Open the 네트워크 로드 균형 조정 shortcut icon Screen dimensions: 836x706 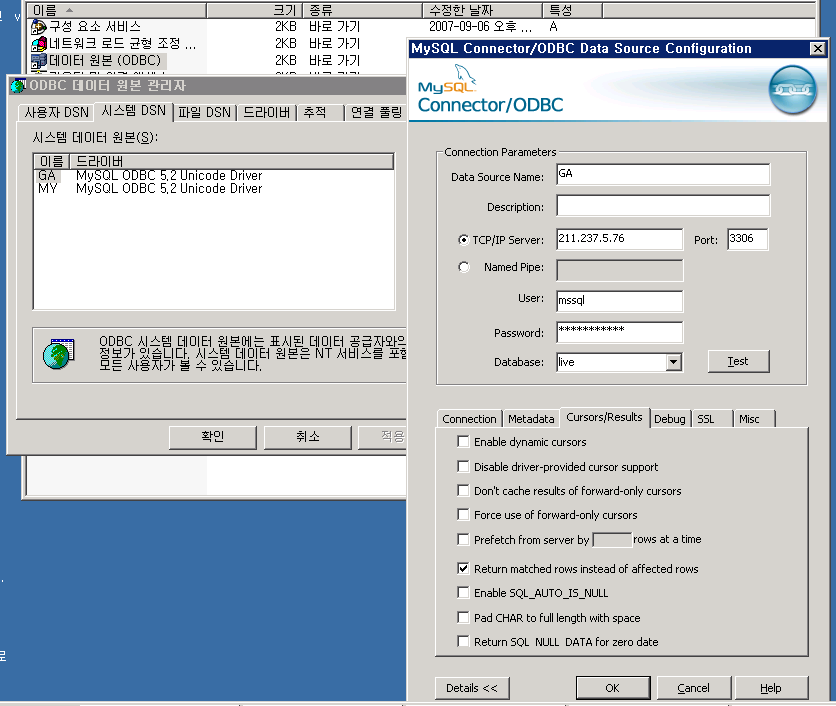pos(38,43)
